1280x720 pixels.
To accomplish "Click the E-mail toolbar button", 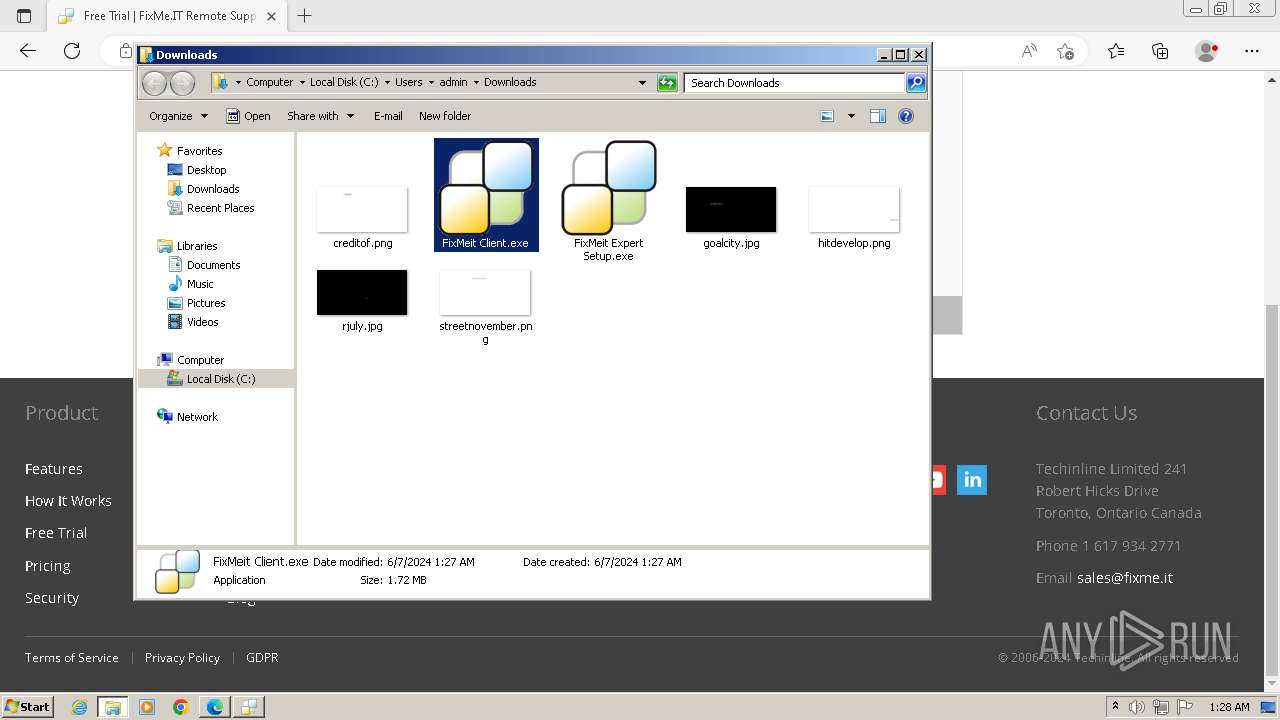I will tap(388, 116).
